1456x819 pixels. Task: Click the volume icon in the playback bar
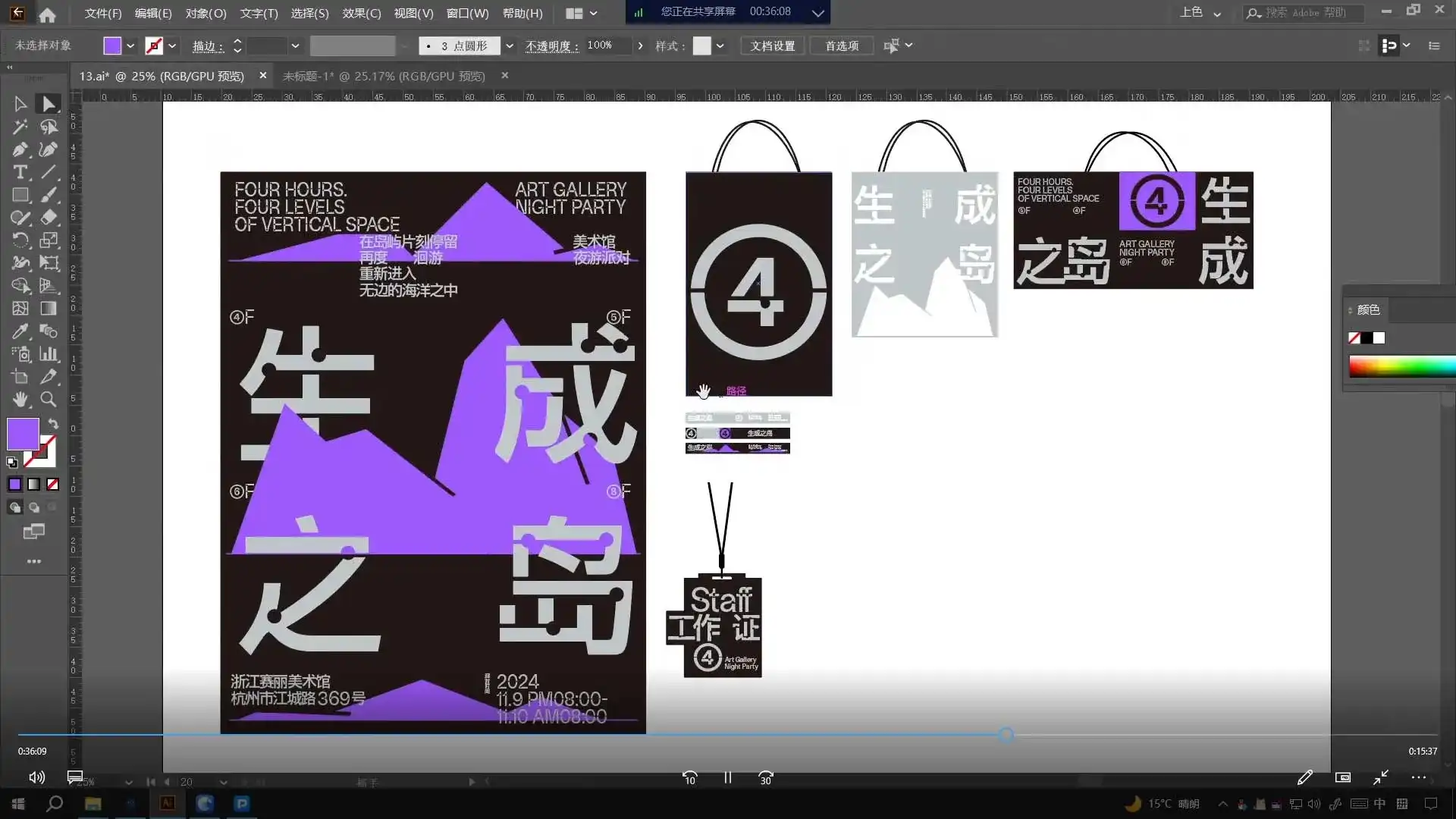click(x=36, y=777)
